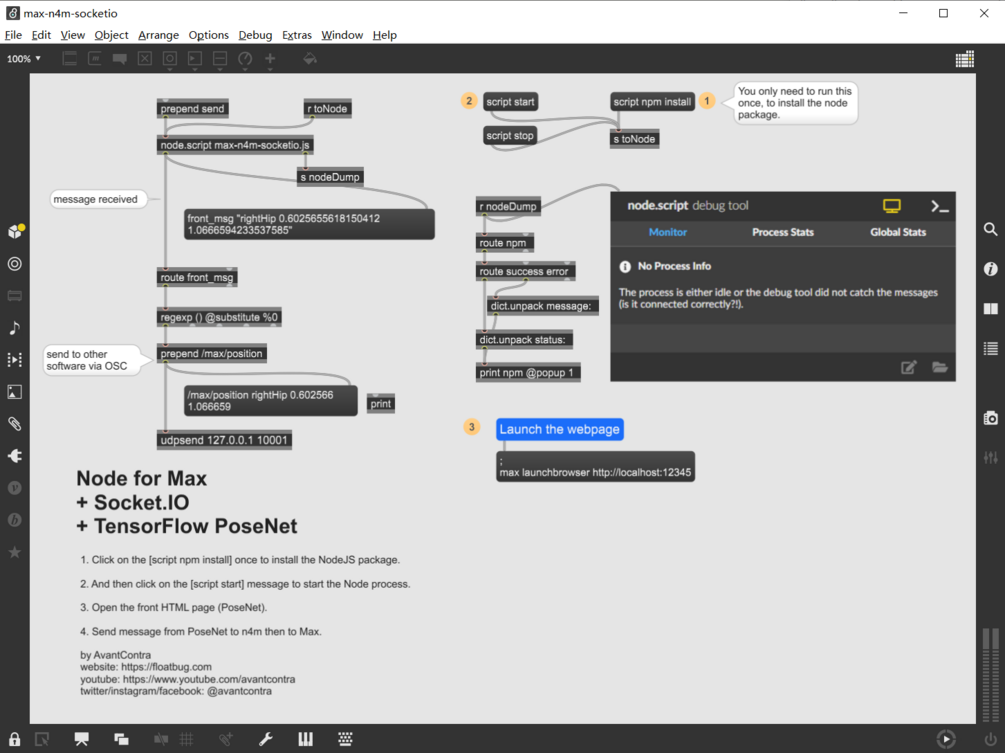
Task: Open the piano keys icon in bottom toolbar
Action: (306, 739)
